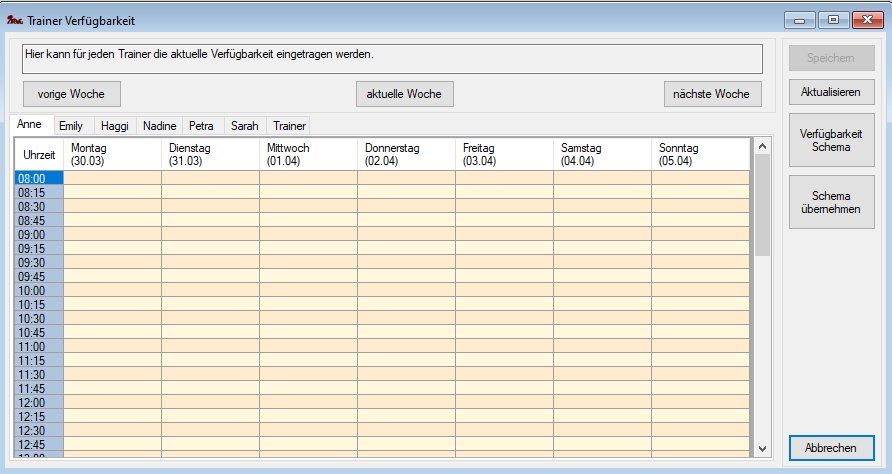892x474 pixels.
Task: Click the Aktualisieren button
Action: [x=831, y=92]
